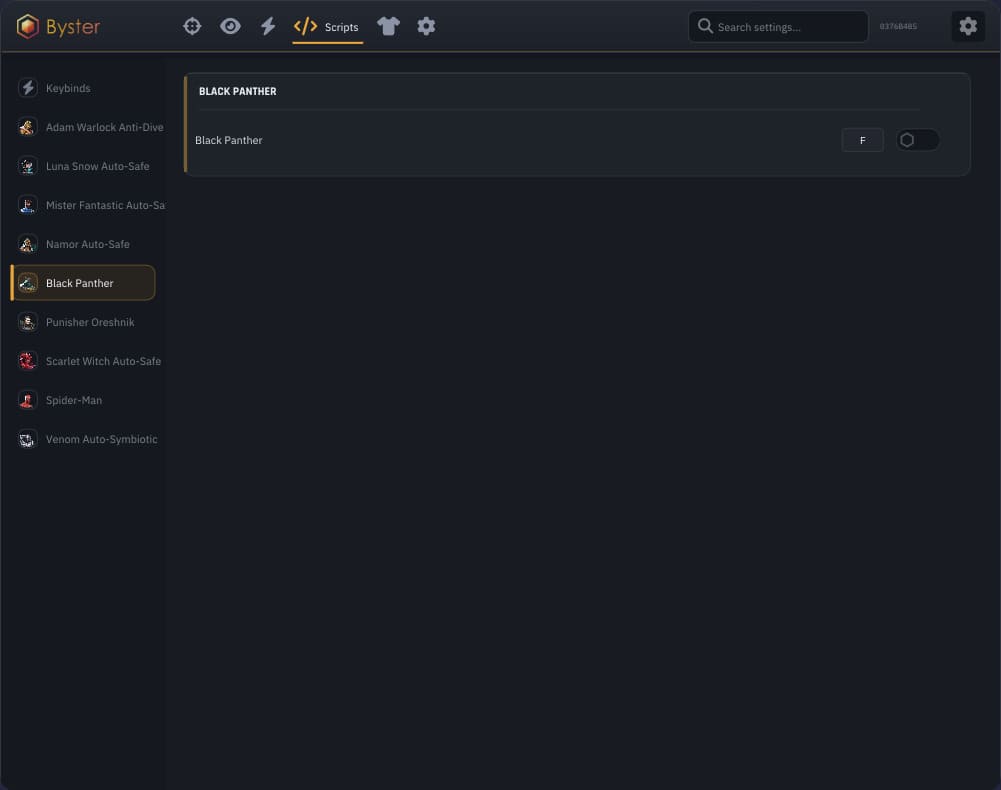Click the Namor avatar icon
The image size is (1001, 790).
click(x=27, y=244)
